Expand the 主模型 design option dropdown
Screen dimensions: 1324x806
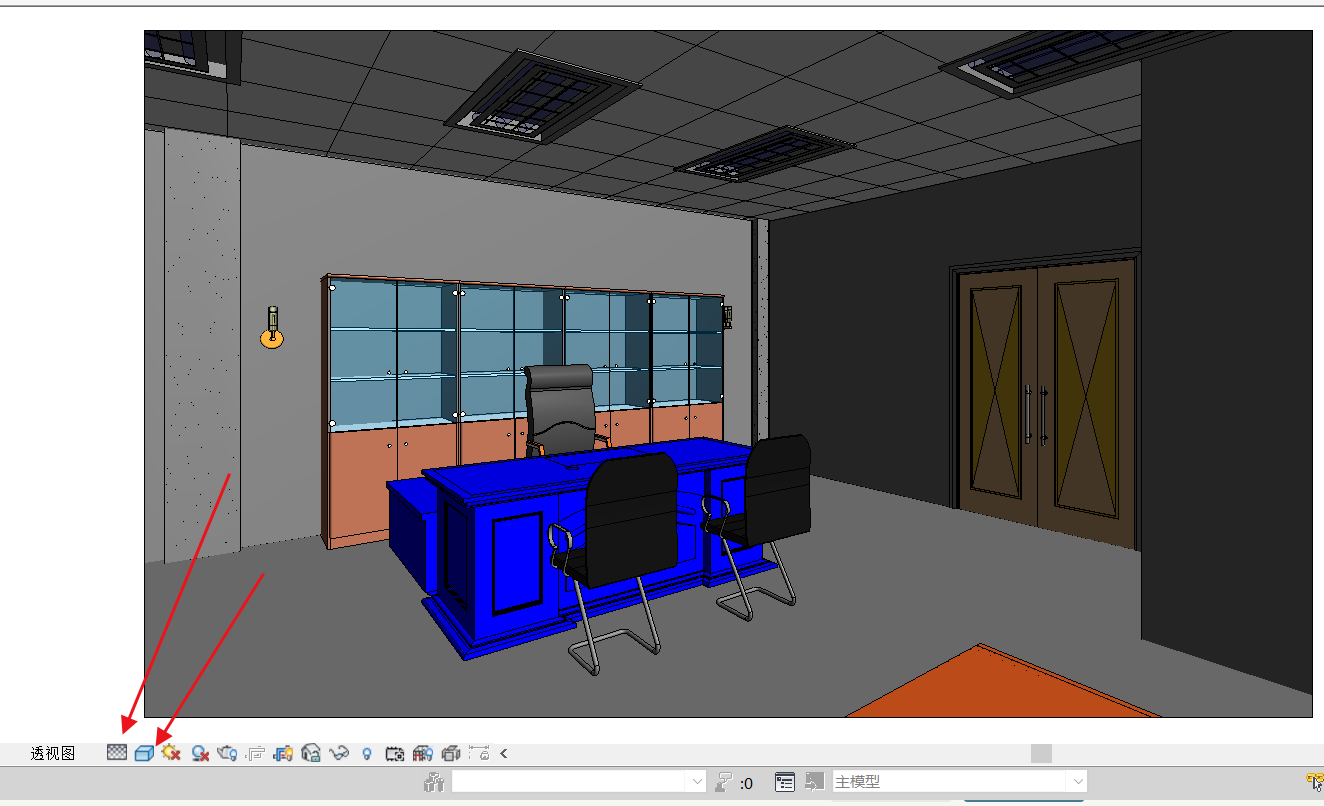coord(1077,782)
